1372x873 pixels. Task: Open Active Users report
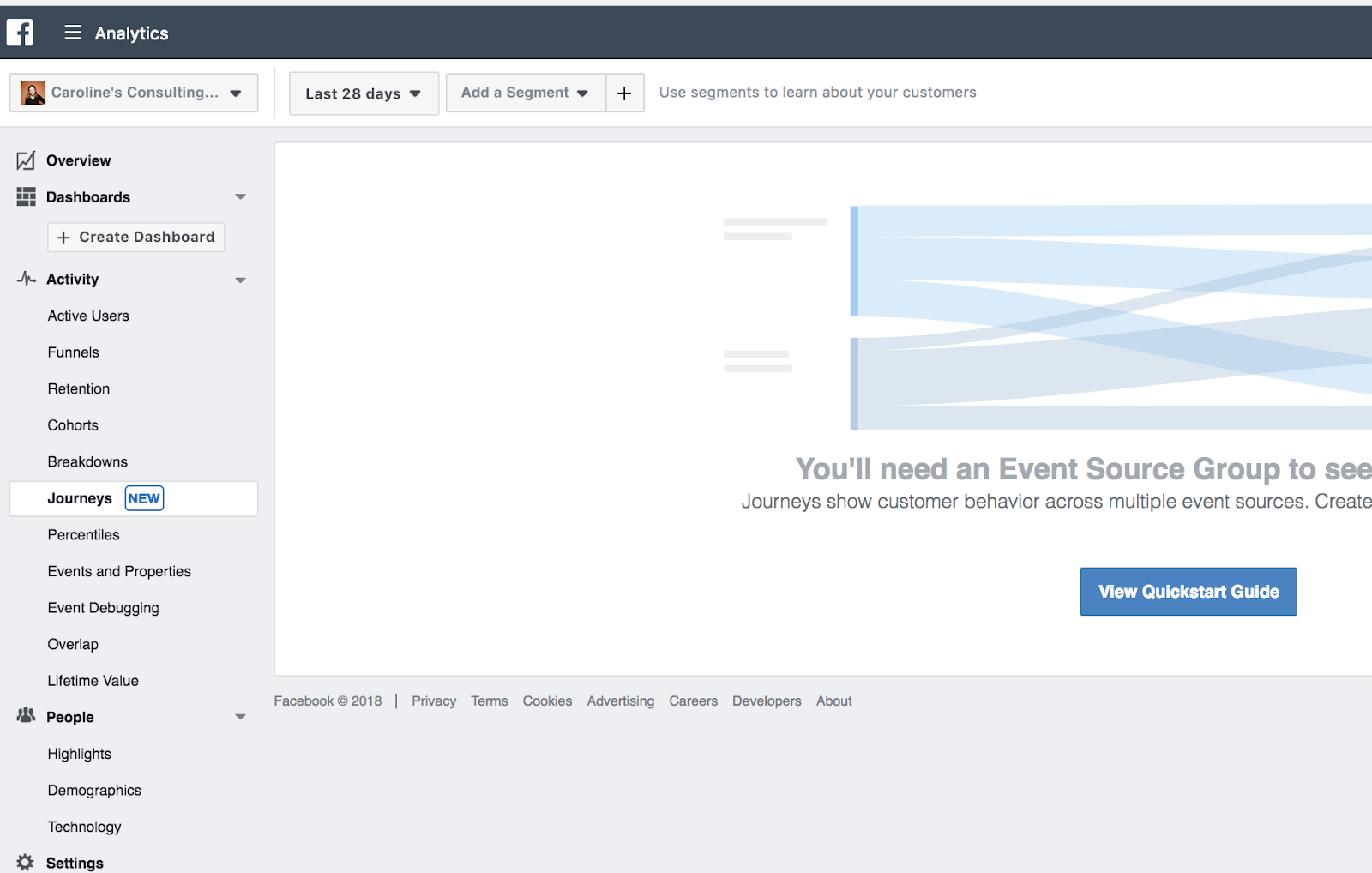pos(88,316)
